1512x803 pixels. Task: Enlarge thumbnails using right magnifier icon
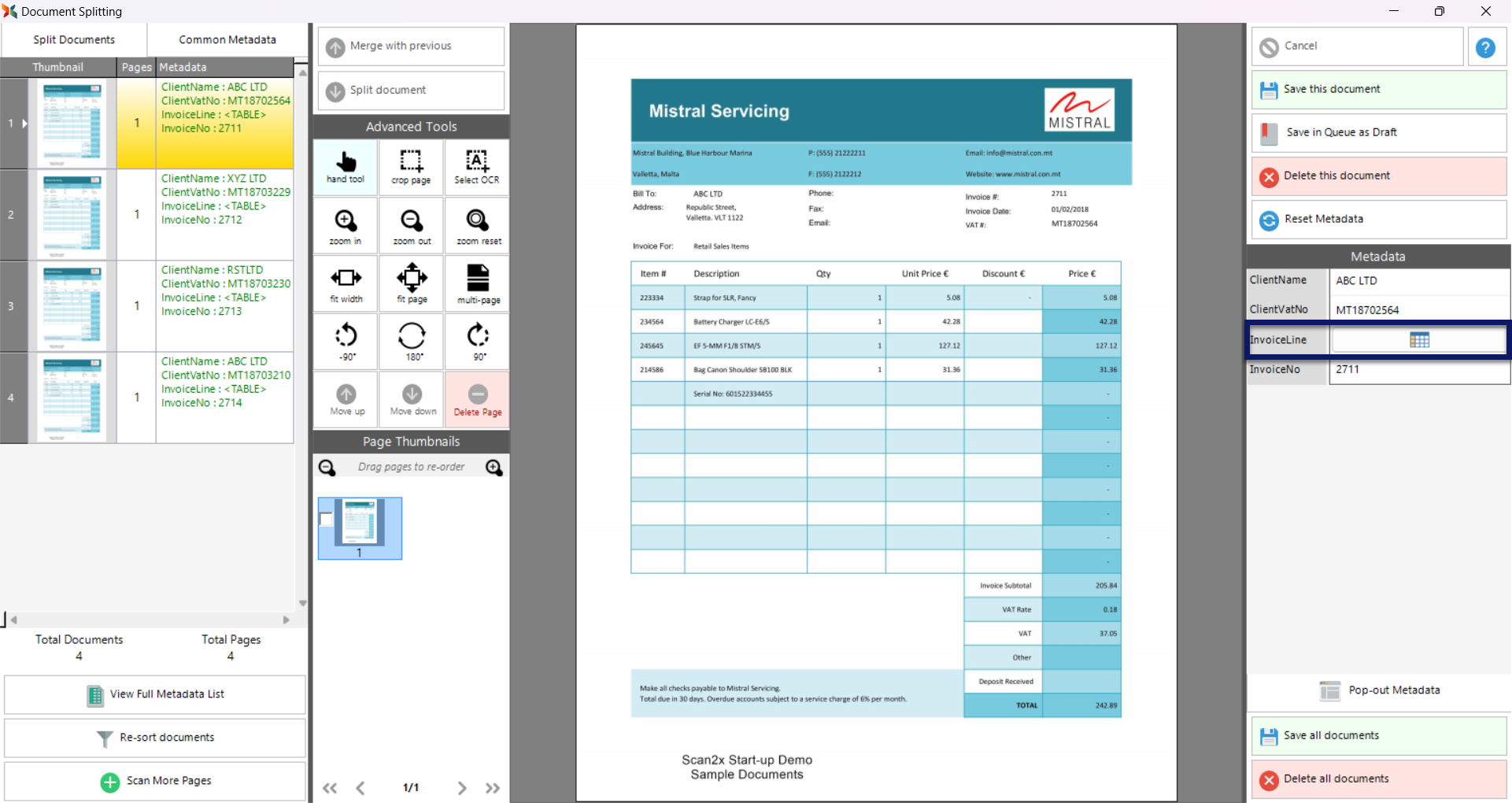point(494,468)
